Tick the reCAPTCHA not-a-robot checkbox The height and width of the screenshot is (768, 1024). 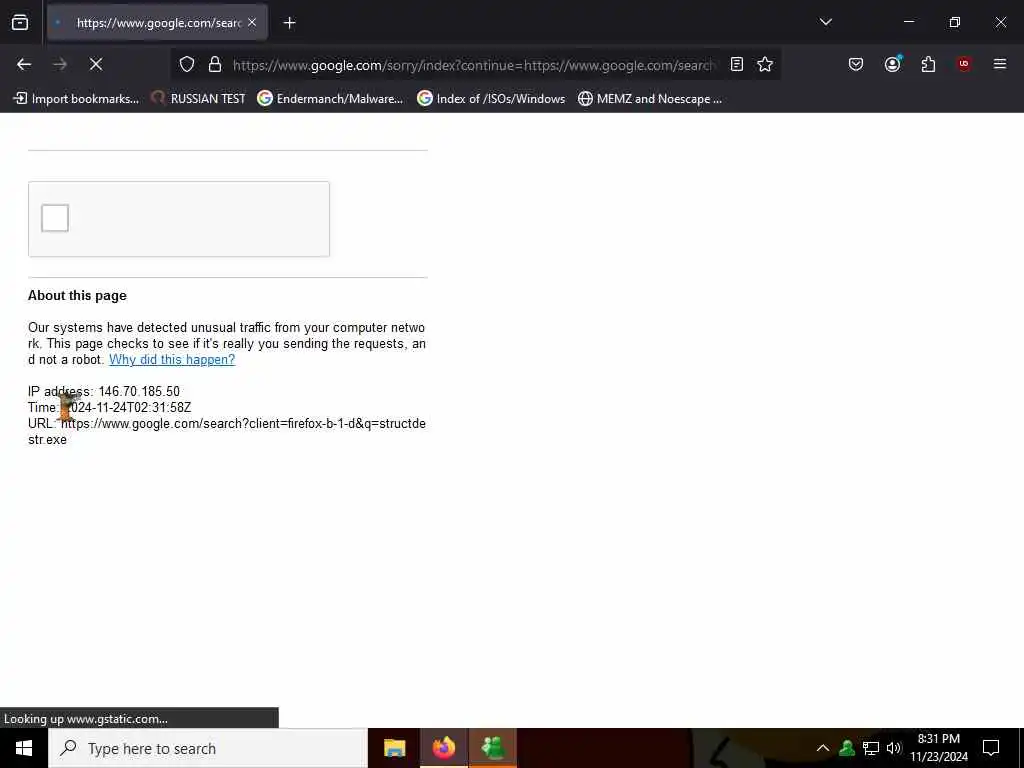point(55,218)
